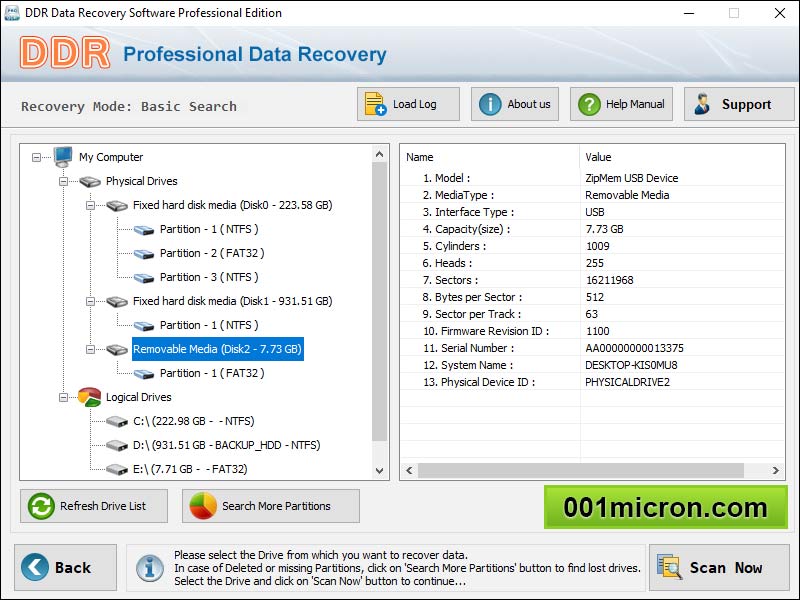Select Removable Media Disk2 drive

point(217,349)
